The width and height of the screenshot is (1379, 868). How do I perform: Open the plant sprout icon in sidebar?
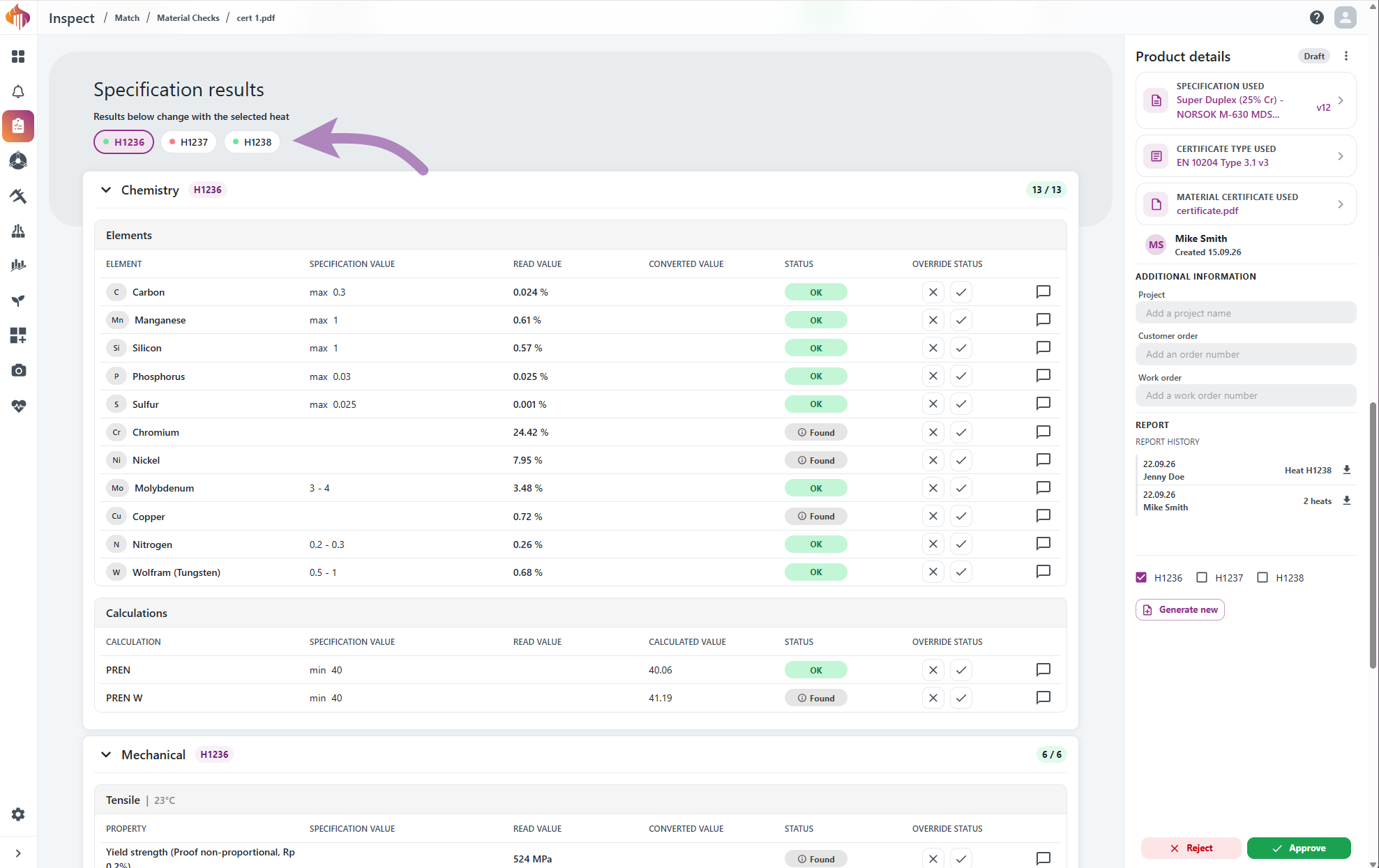[x=18, y=300]
